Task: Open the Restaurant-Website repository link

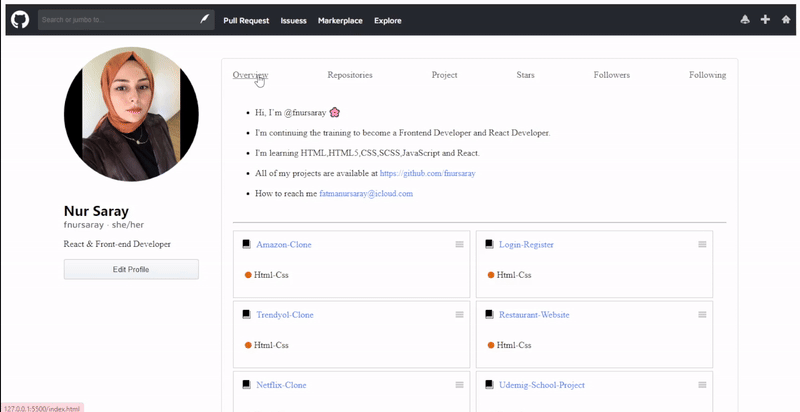Action: tap(534, 315)
